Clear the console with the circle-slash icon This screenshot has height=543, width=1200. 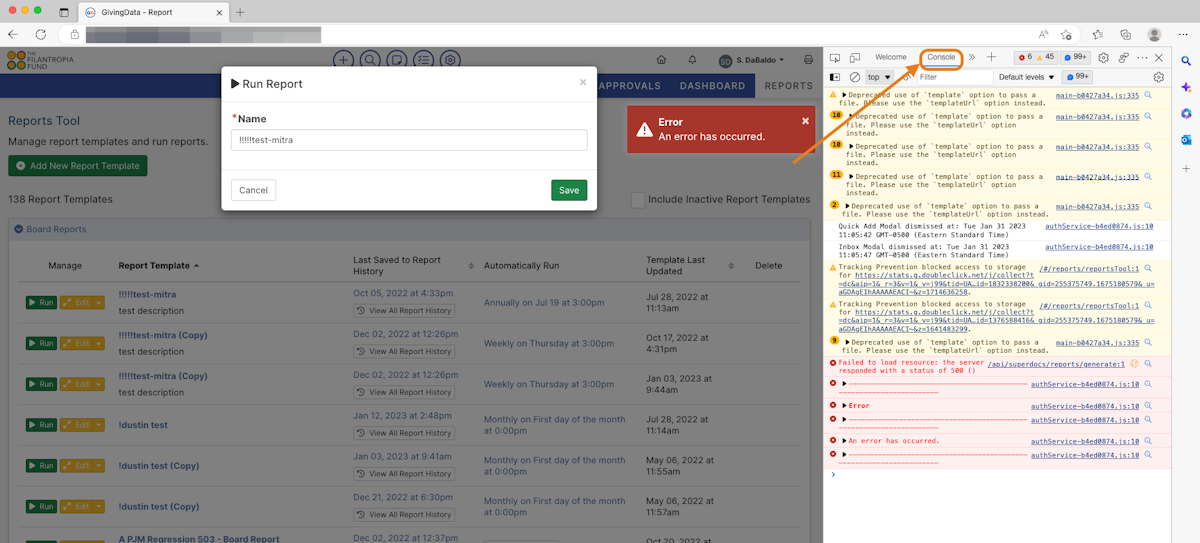(x=855, y=77)
